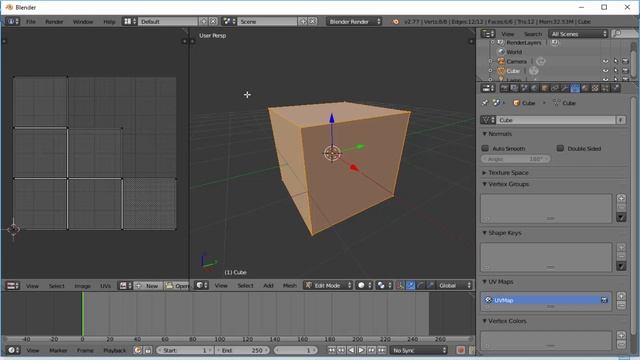Open the Render Layers properties tab icon
Viewport: 640px width, 360px height.
click(514, 88)
